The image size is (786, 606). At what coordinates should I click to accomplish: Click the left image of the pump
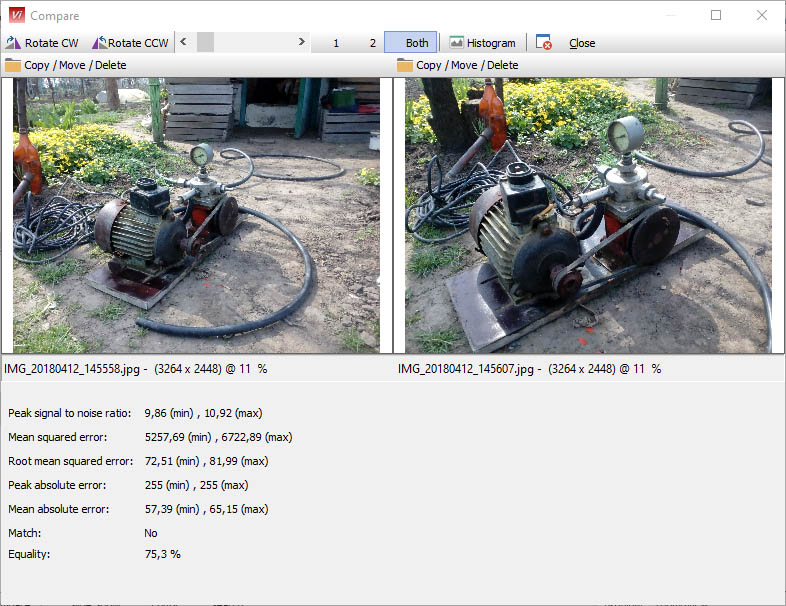[x=196, y=216]
